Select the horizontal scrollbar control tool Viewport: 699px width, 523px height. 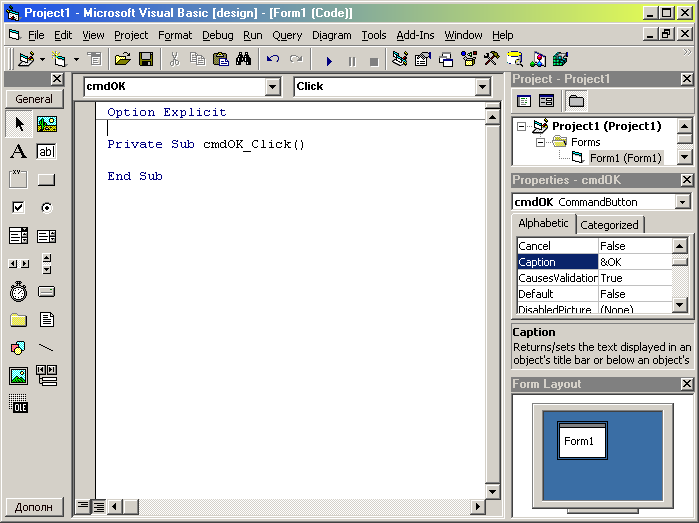pyautogui.click(x=19, y=264)
